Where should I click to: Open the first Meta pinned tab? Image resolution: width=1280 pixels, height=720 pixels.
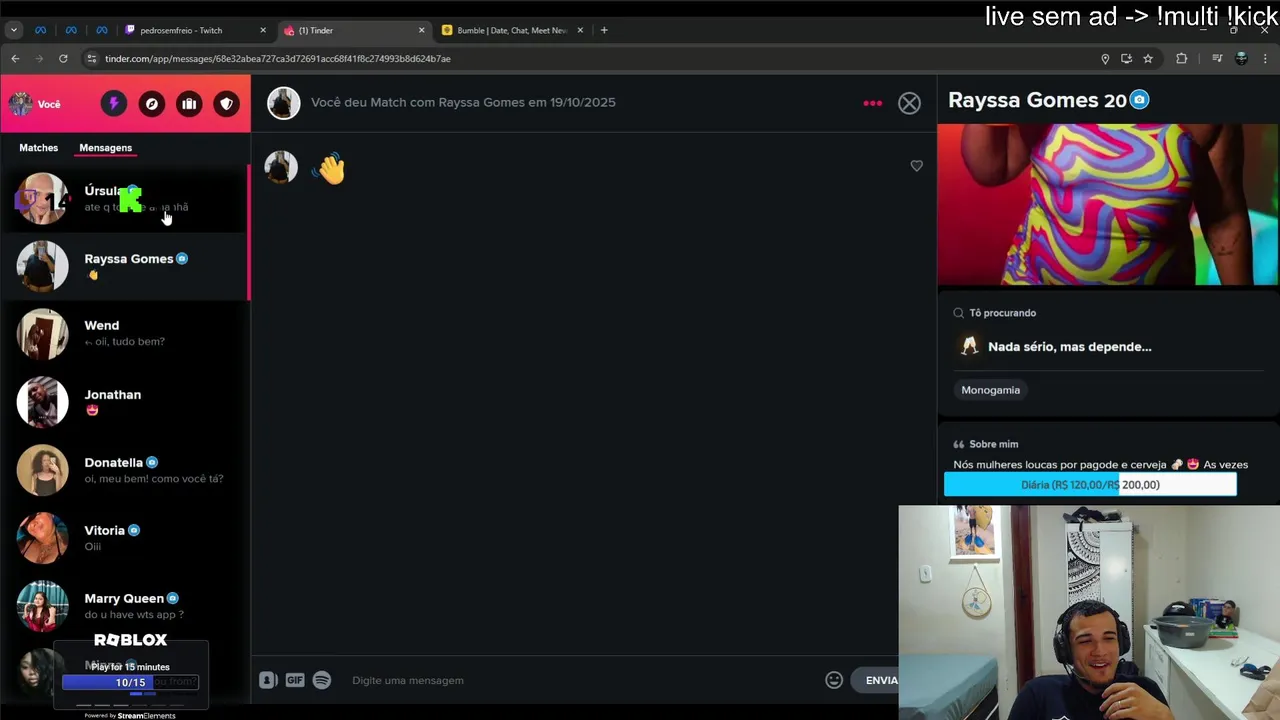(x=40, y=30)
